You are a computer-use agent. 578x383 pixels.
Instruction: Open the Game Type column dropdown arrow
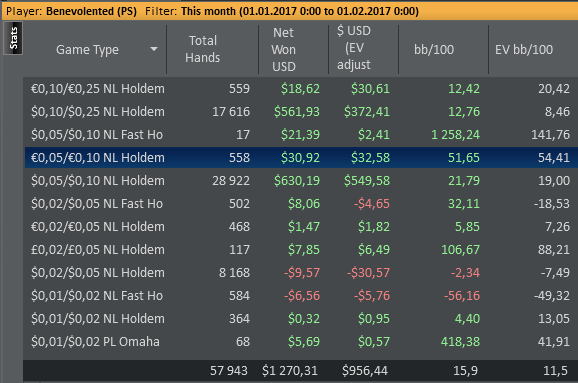click(x=154, y=49)
